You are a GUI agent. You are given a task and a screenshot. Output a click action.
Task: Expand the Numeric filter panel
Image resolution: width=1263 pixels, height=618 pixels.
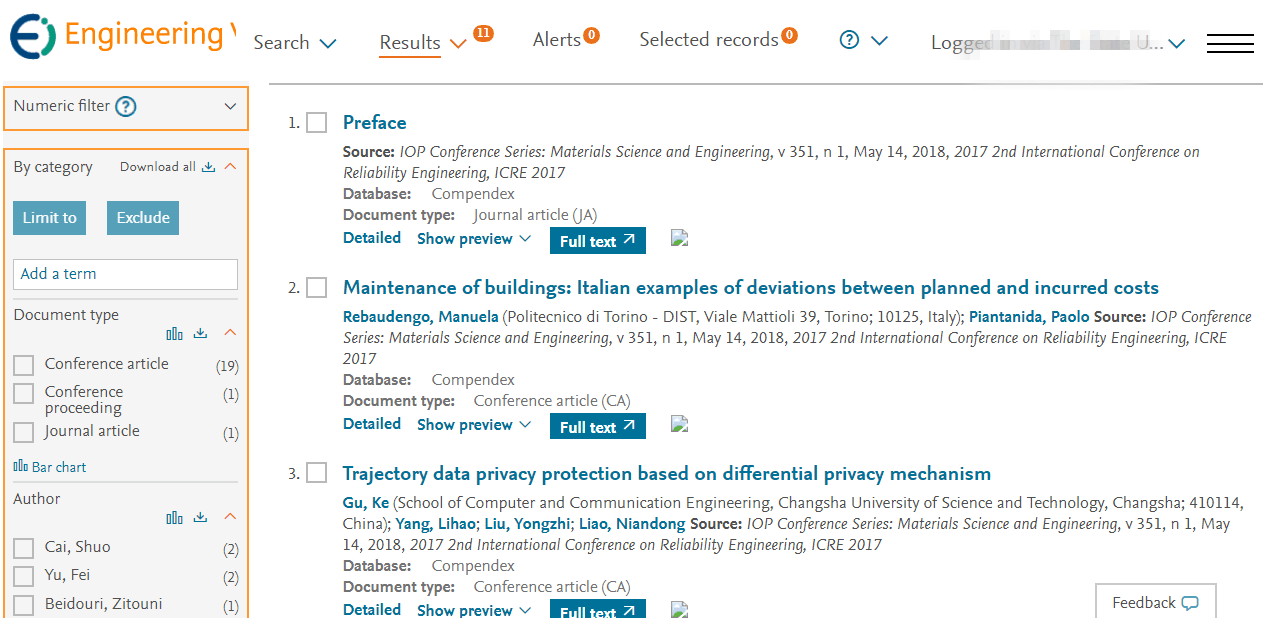[x=230, y=106]
